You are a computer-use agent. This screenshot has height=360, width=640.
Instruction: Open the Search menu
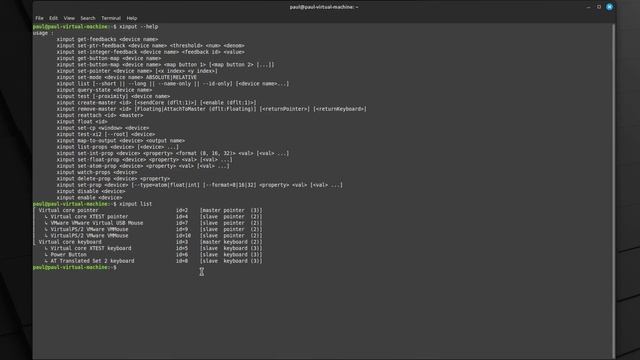point(87,18)
